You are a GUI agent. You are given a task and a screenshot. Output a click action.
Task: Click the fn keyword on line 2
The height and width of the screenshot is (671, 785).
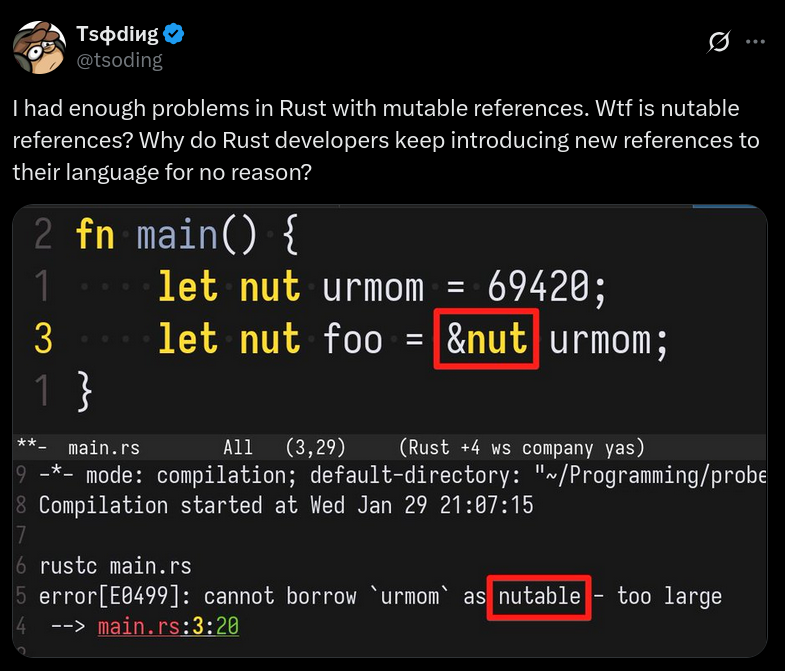pos(95,233)
